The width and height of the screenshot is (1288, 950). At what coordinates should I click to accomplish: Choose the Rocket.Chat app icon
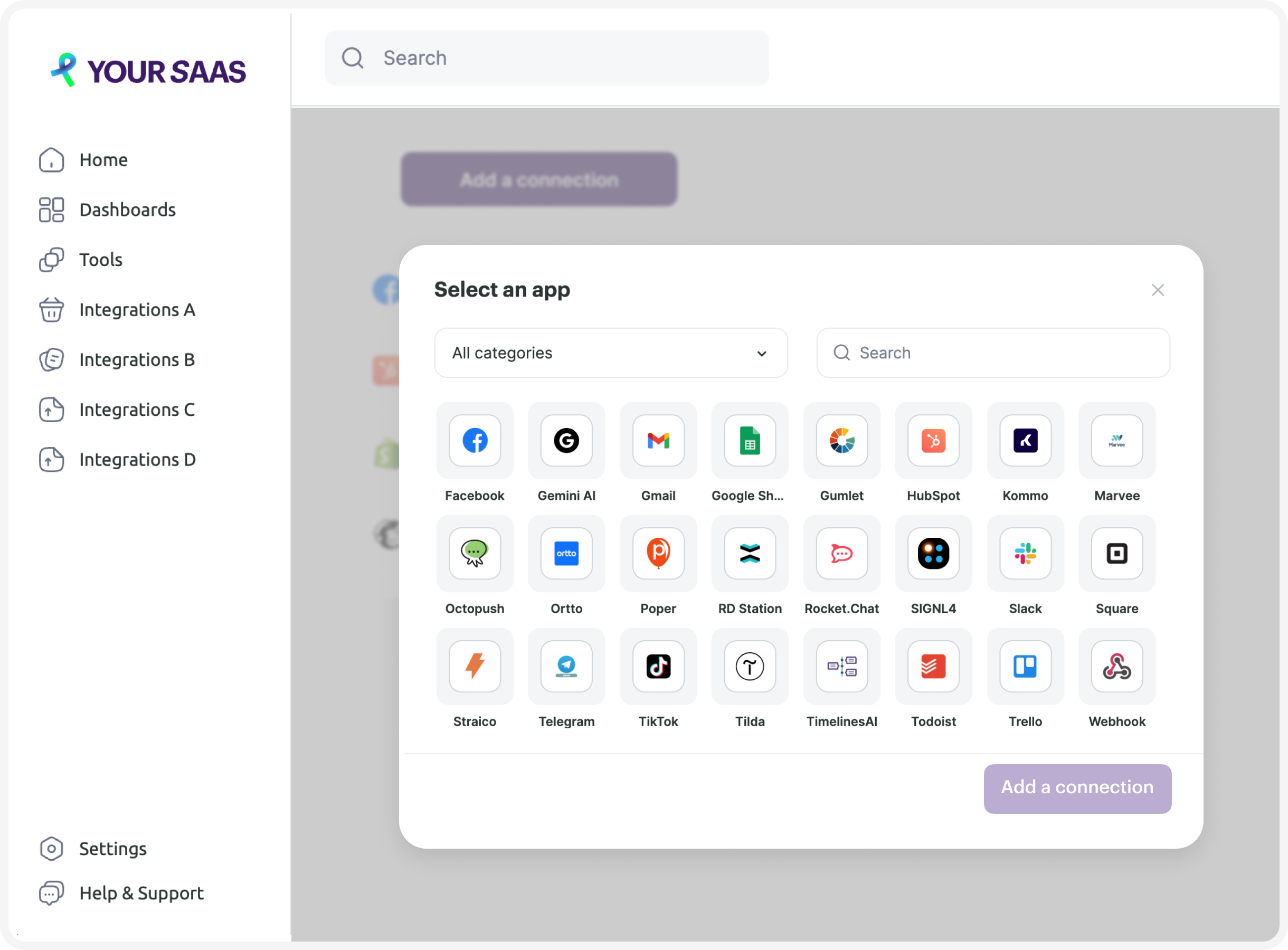point(842,553)
